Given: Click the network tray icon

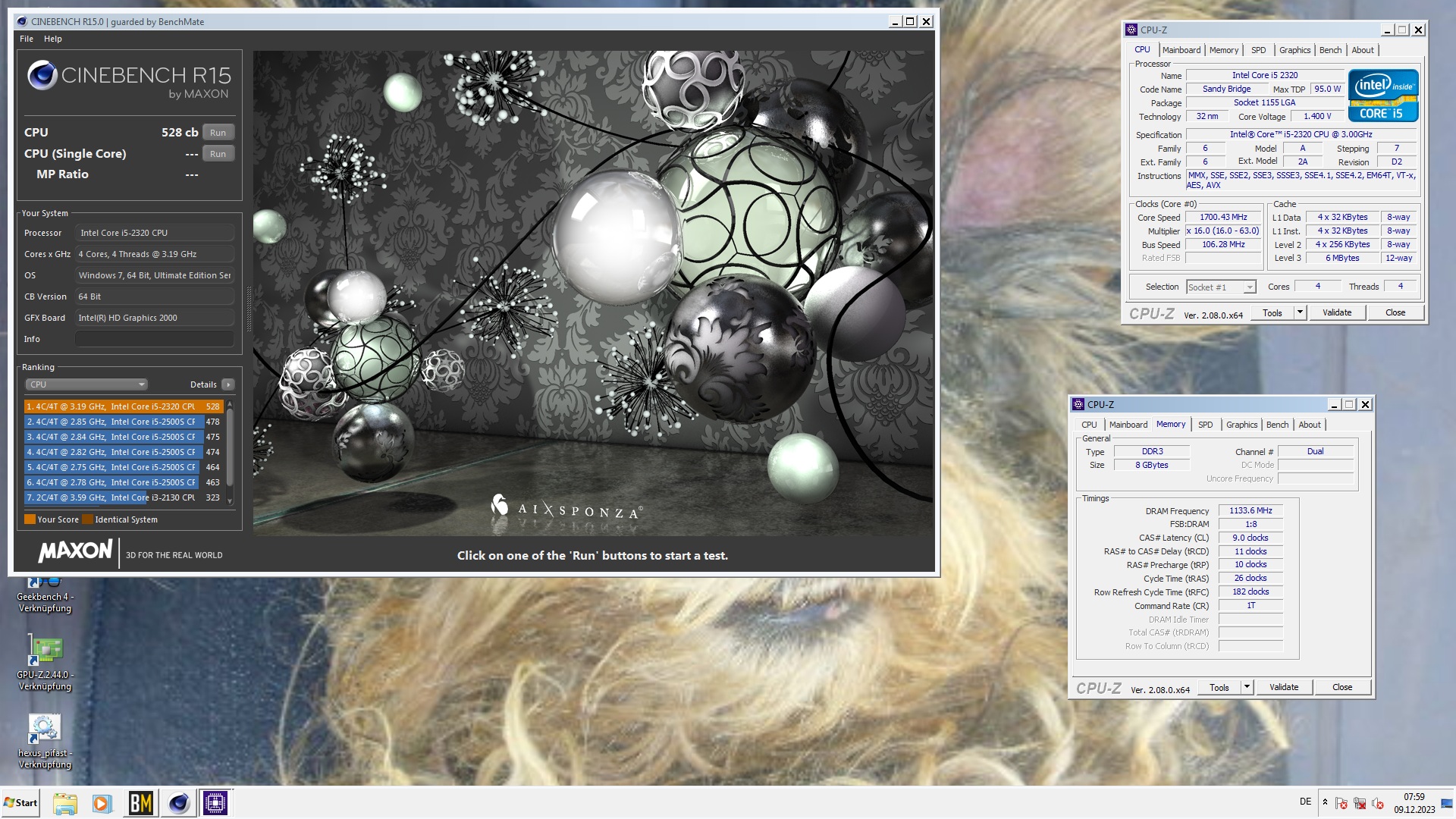Looking at the screenshot, I should (1360, 803).
